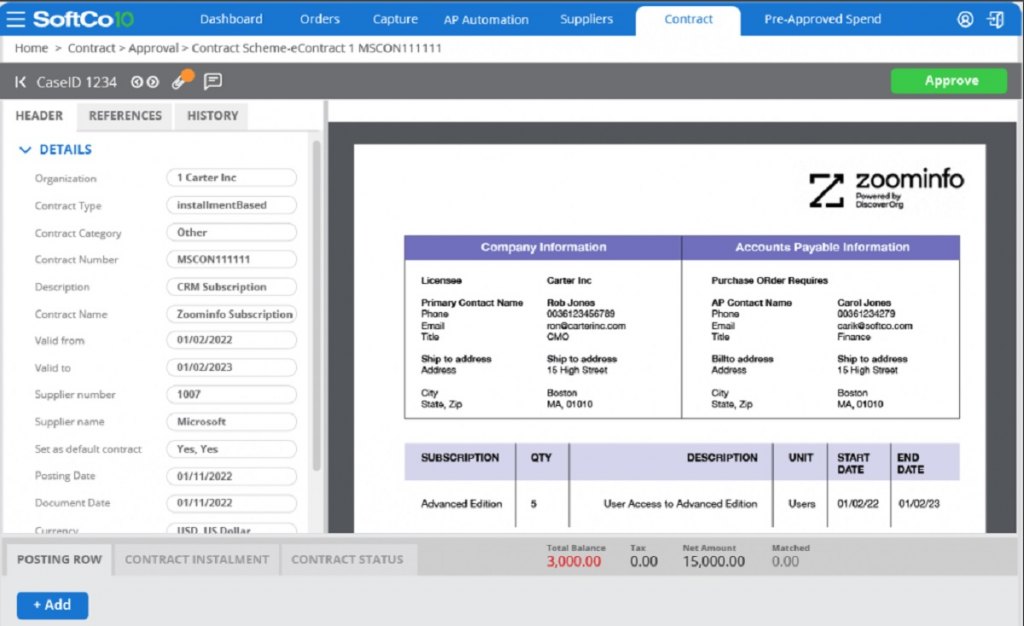Click the + Add button

click(52, 605)
